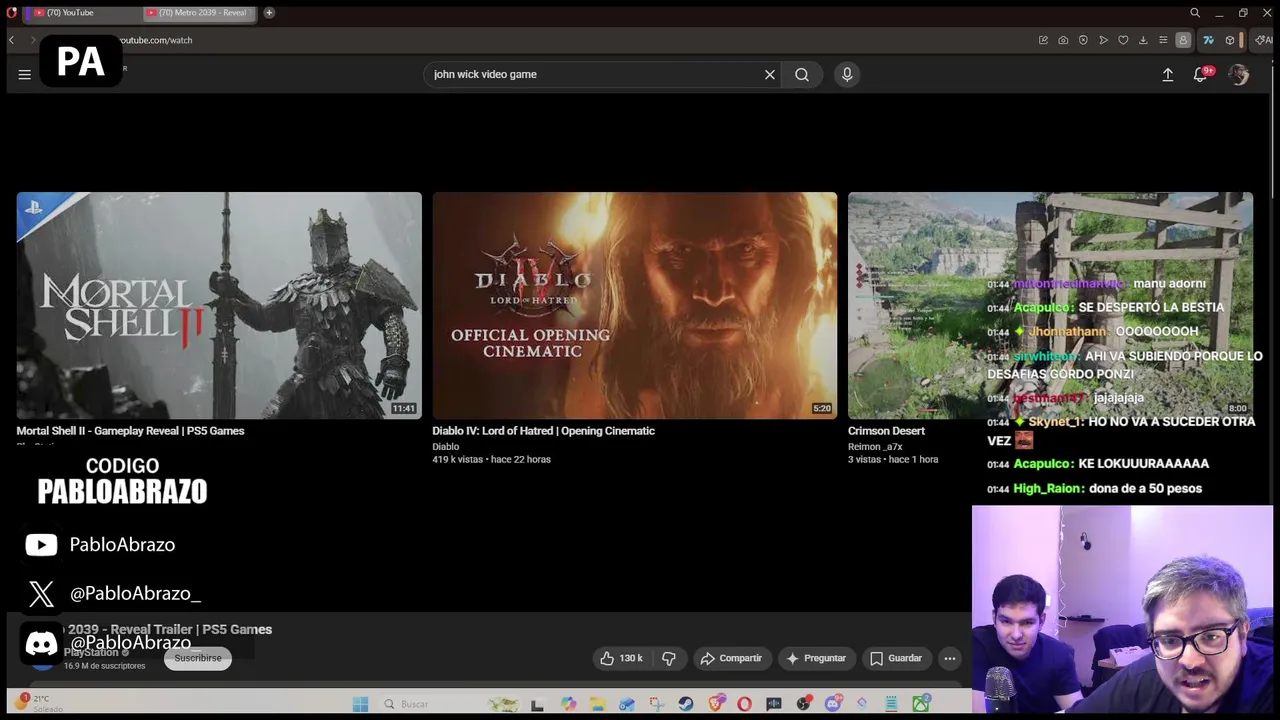The height and width of the screenshot is (720, 1280).
Task: Add page to bookmarks heart icon
Action: (x=1123, y=40)
